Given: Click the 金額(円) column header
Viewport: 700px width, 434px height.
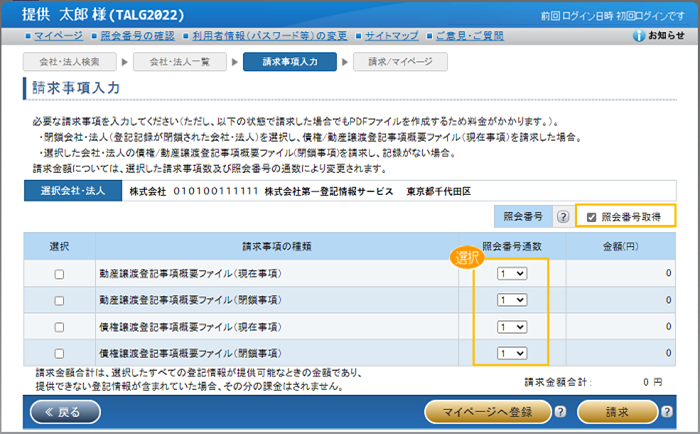Looking at the screenshot, I should (621, 246).
